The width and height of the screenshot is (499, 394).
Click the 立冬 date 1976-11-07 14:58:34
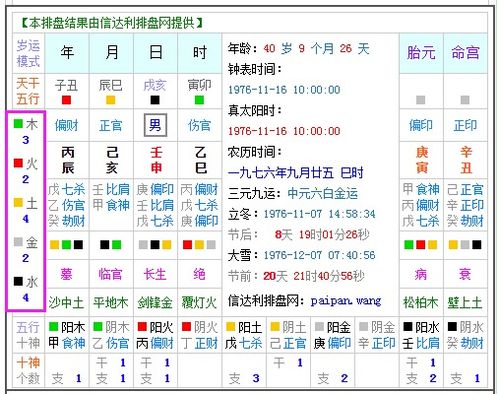pos(319,214)
